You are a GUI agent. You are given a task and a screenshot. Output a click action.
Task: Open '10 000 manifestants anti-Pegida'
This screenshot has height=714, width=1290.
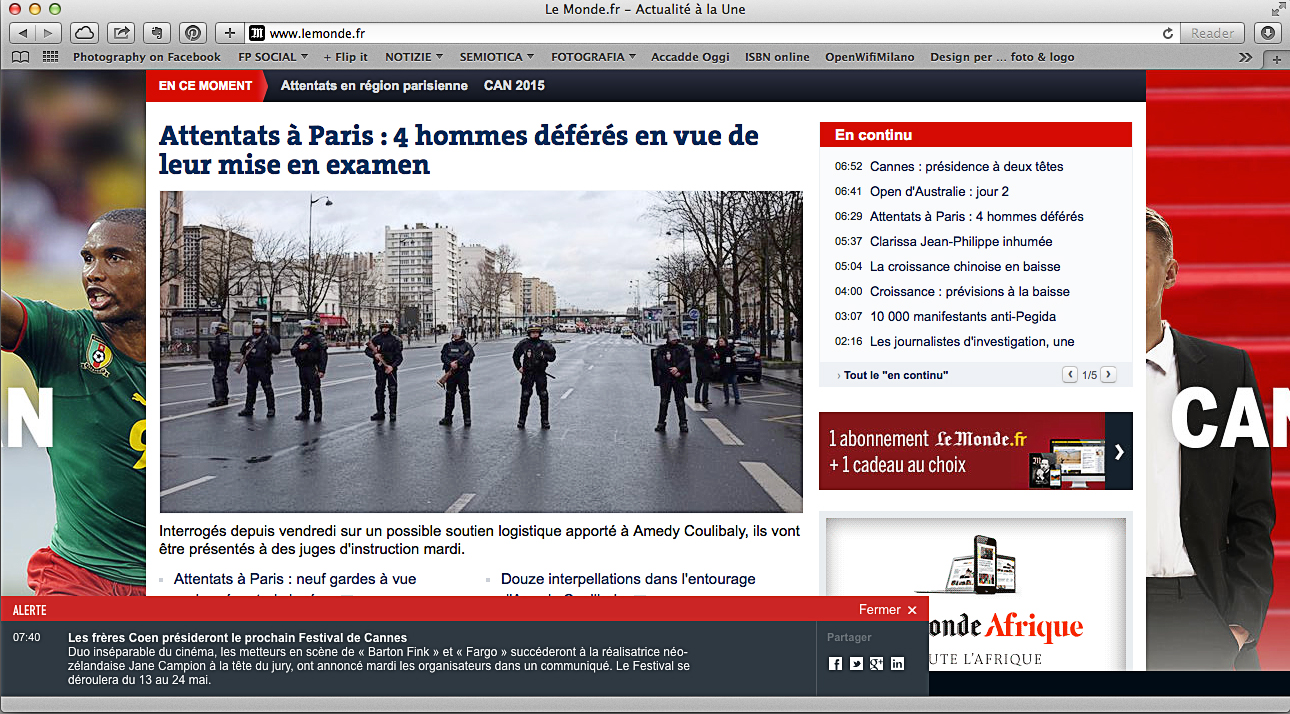click(963, 316)
